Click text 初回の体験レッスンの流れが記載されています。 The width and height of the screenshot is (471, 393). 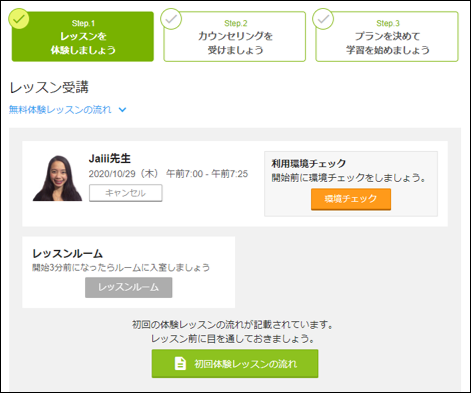tap(233, 324)
